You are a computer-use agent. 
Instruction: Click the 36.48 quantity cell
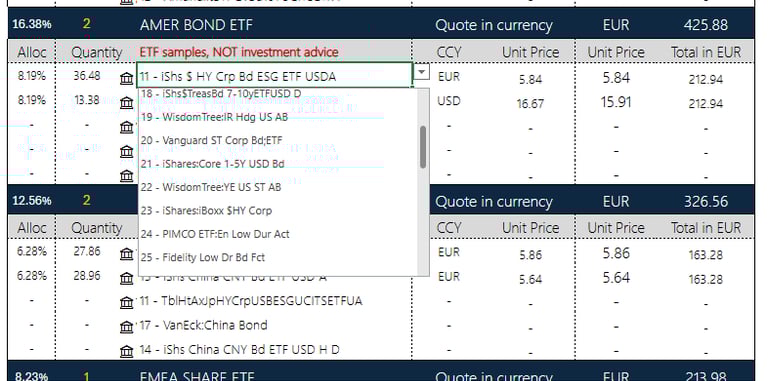[87, 76]
